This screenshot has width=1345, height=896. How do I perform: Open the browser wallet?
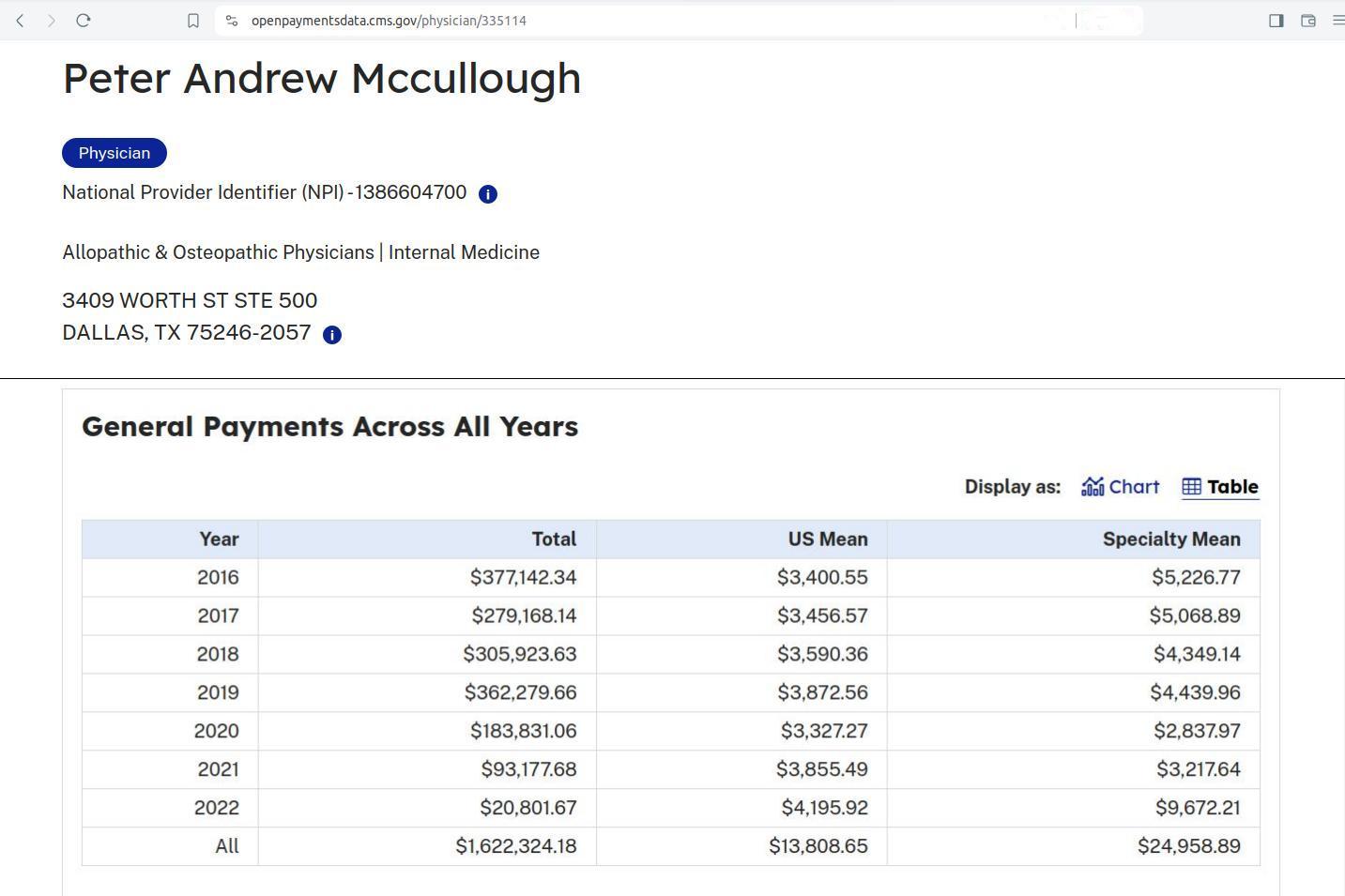coord(1307,21)
